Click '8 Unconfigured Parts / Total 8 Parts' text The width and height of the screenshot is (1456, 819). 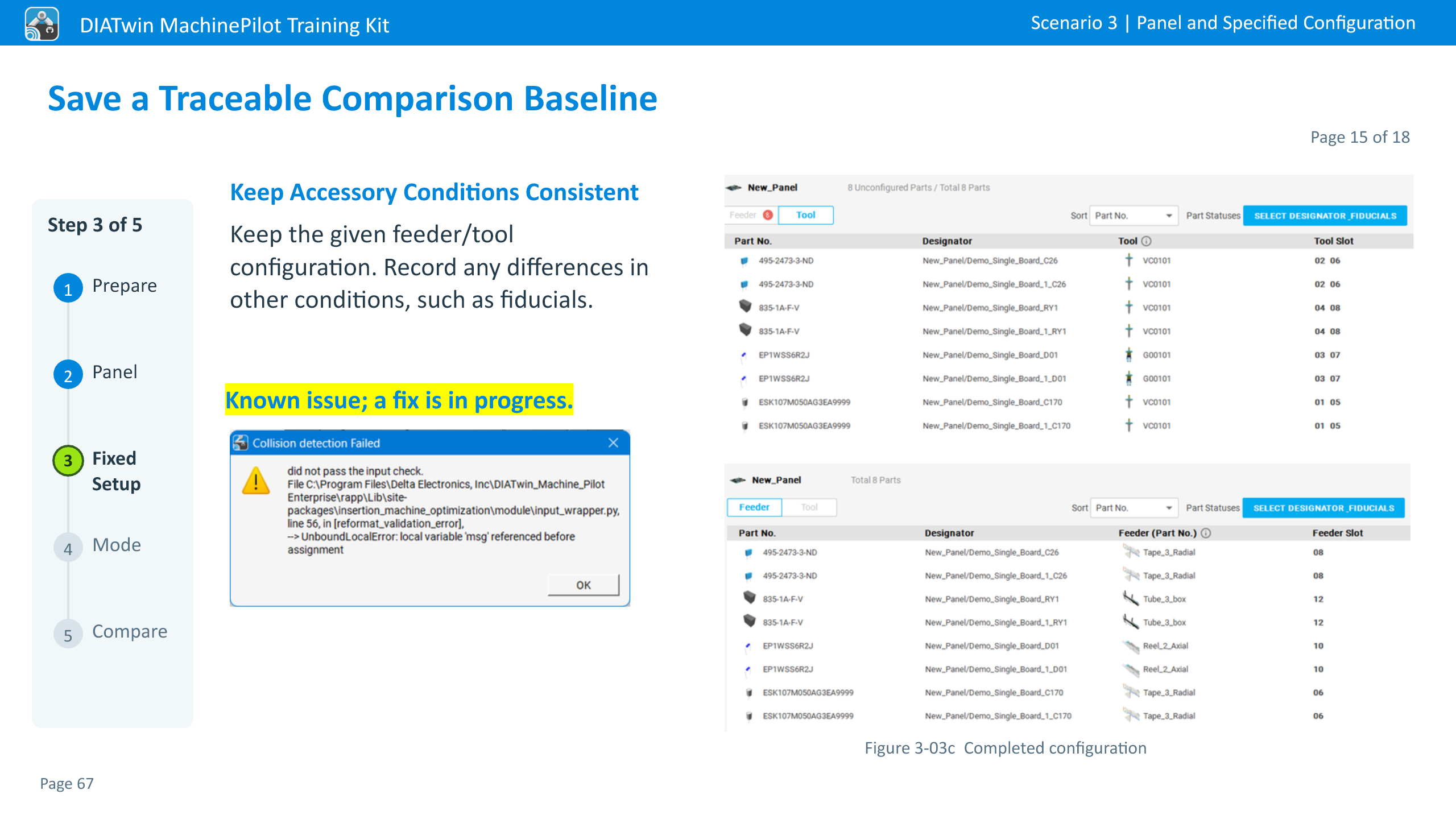click(918, 188)
